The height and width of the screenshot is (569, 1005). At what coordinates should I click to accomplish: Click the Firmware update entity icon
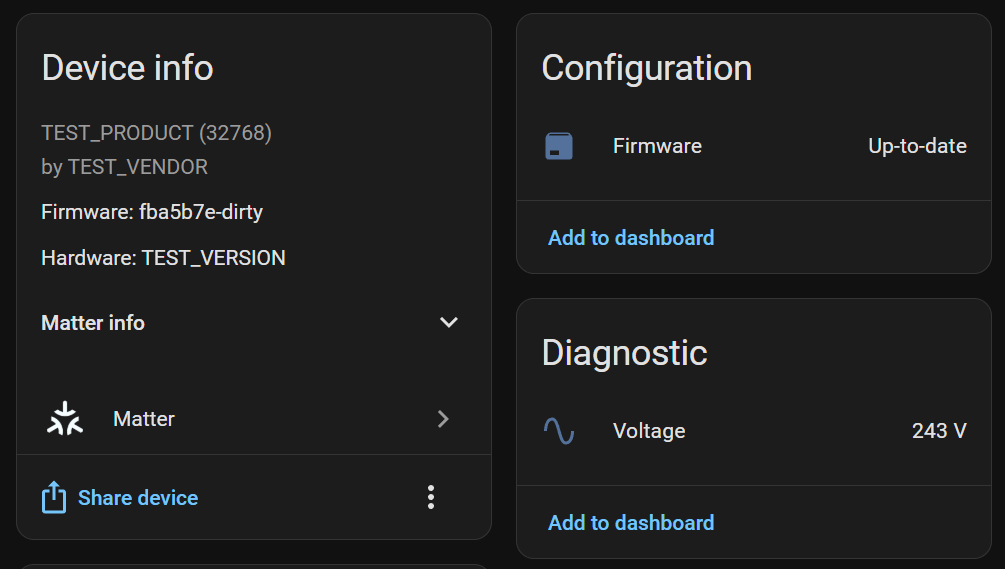[x=559, y=146]
